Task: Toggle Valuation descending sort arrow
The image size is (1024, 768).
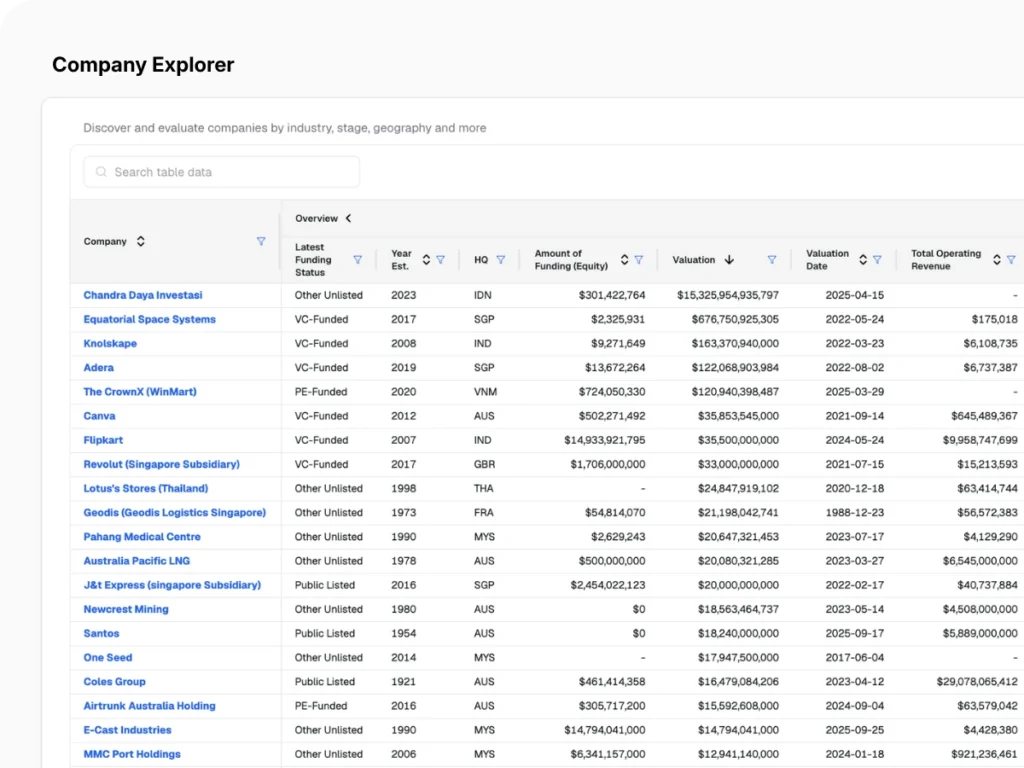Action: click(729, 260)
